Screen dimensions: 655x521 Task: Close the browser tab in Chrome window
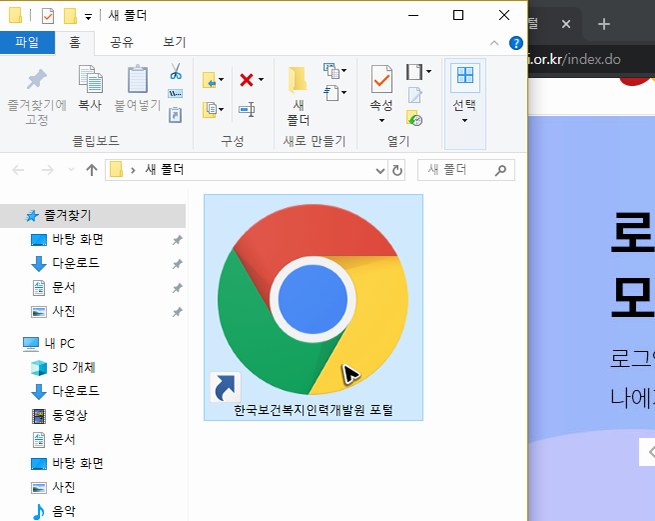click(x=566, y=24)
